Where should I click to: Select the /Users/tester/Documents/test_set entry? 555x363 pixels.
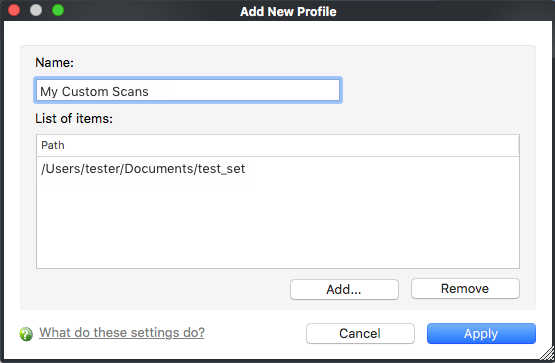(278, 169)
